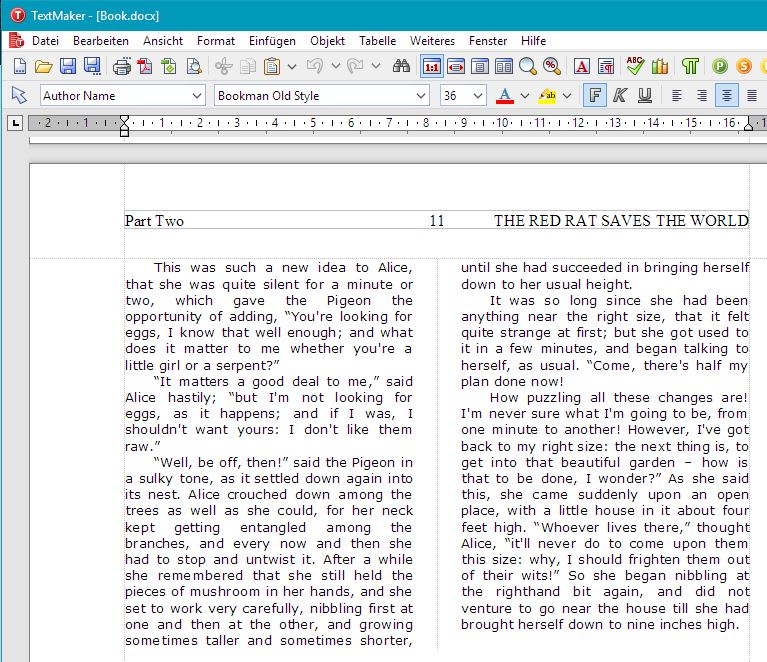Click the header title 'THE RED RAT SAVES THE WORLD'
The width and height of the screenshot is (767, 662).
pyautogui.click(x=621, y=220)
